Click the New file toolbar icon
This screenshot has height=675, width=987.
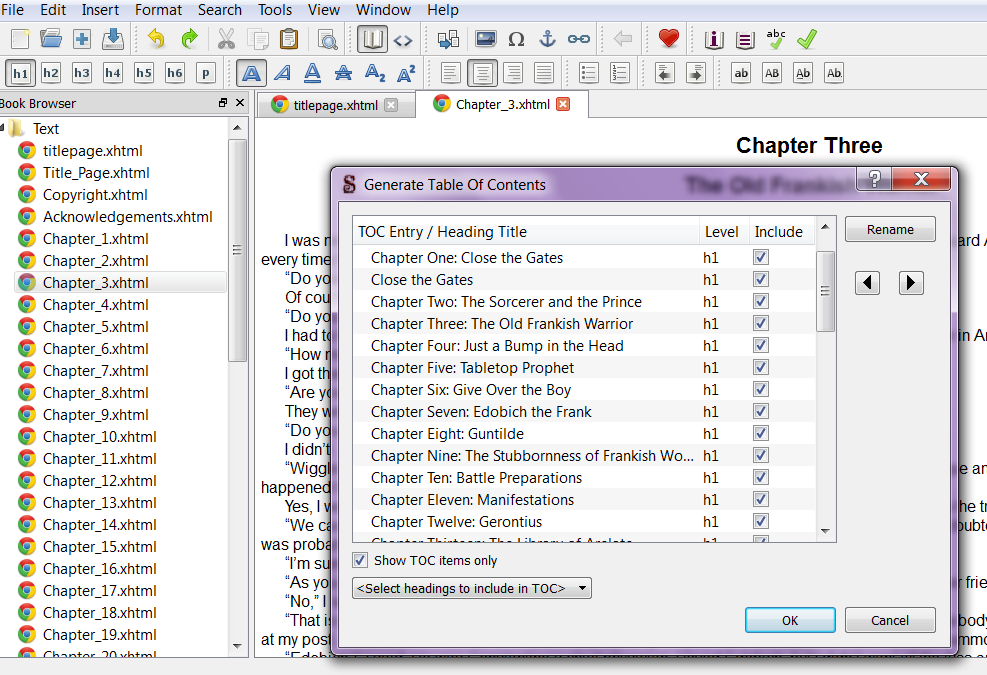tap(20, 39)
